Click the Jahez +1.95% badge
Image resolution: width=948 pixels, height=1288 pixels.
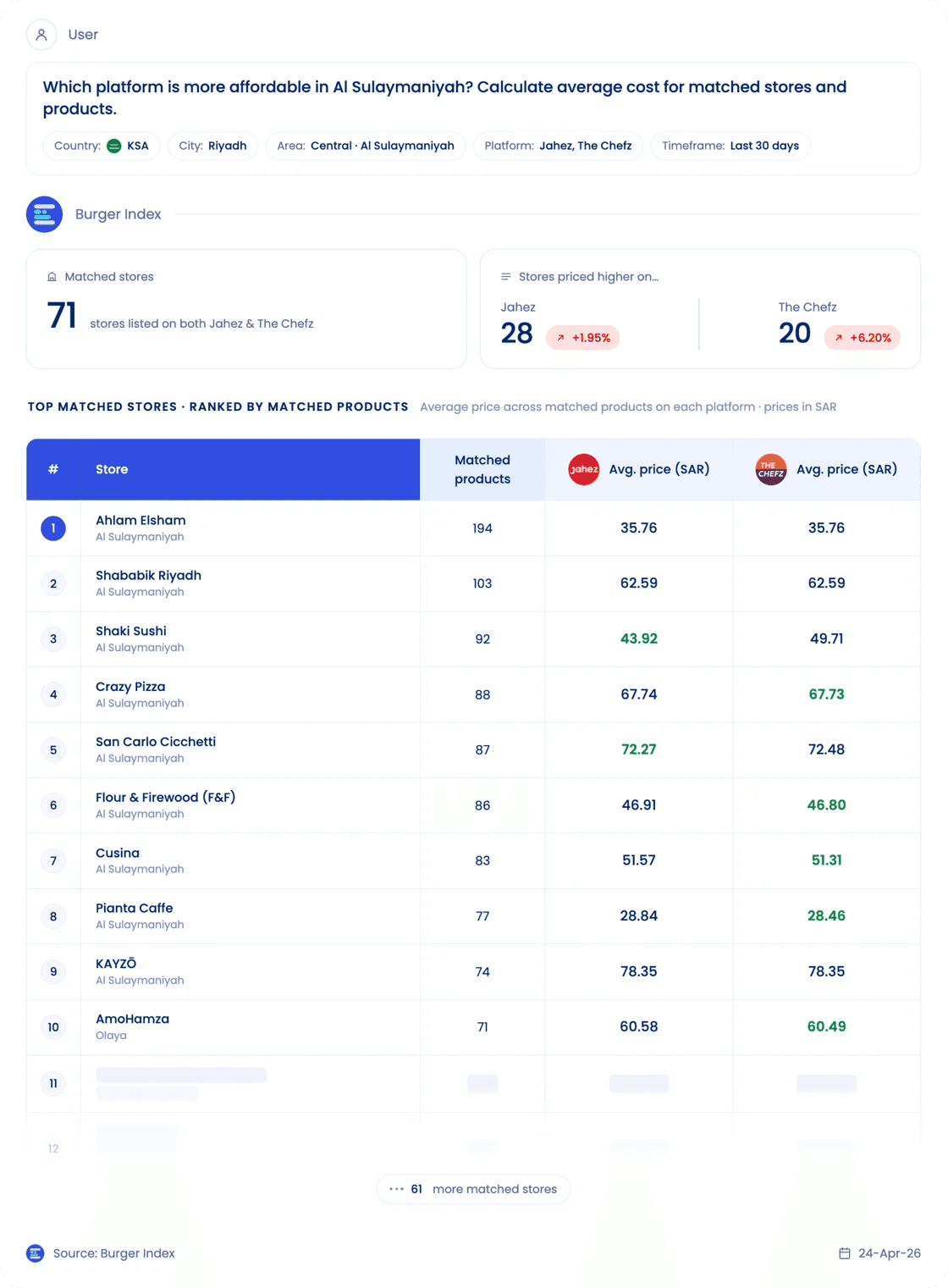pyautogui.click(x=583, y=338)
